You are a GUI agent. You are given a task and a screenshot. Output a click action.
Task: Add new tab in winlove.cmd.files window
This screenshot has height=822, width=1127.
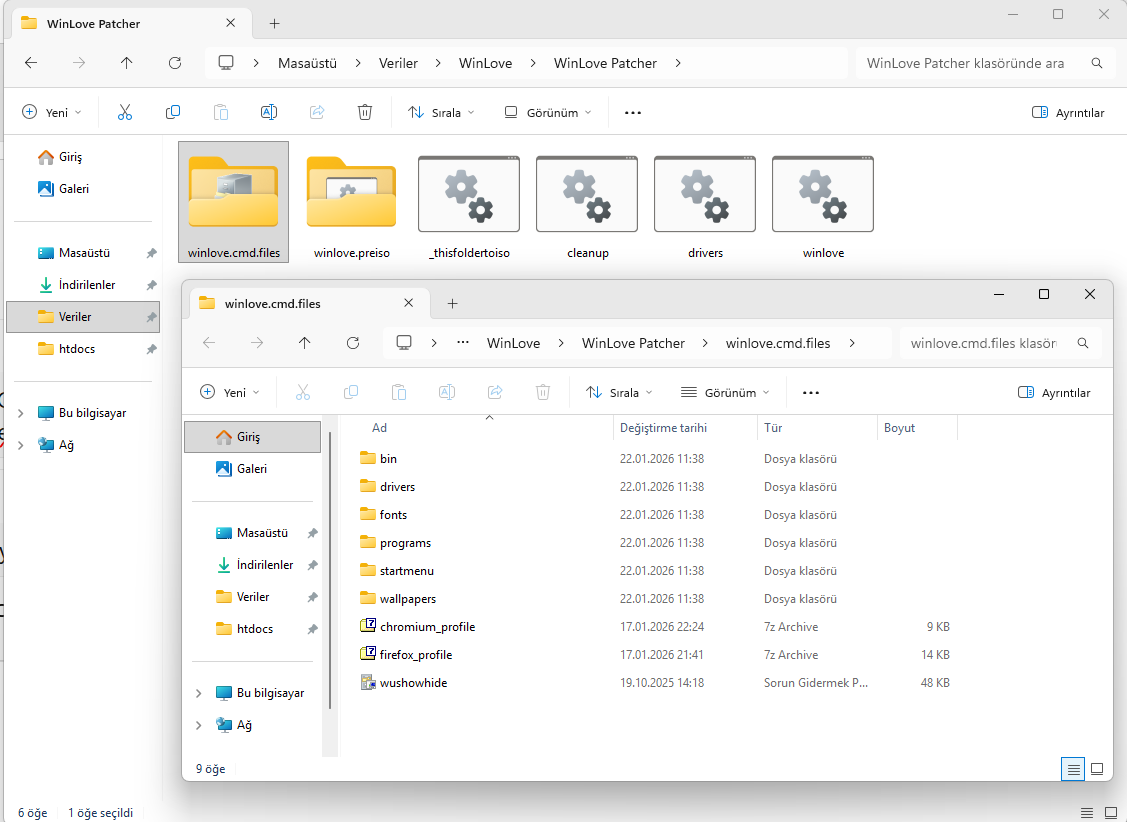click(452, 304)
